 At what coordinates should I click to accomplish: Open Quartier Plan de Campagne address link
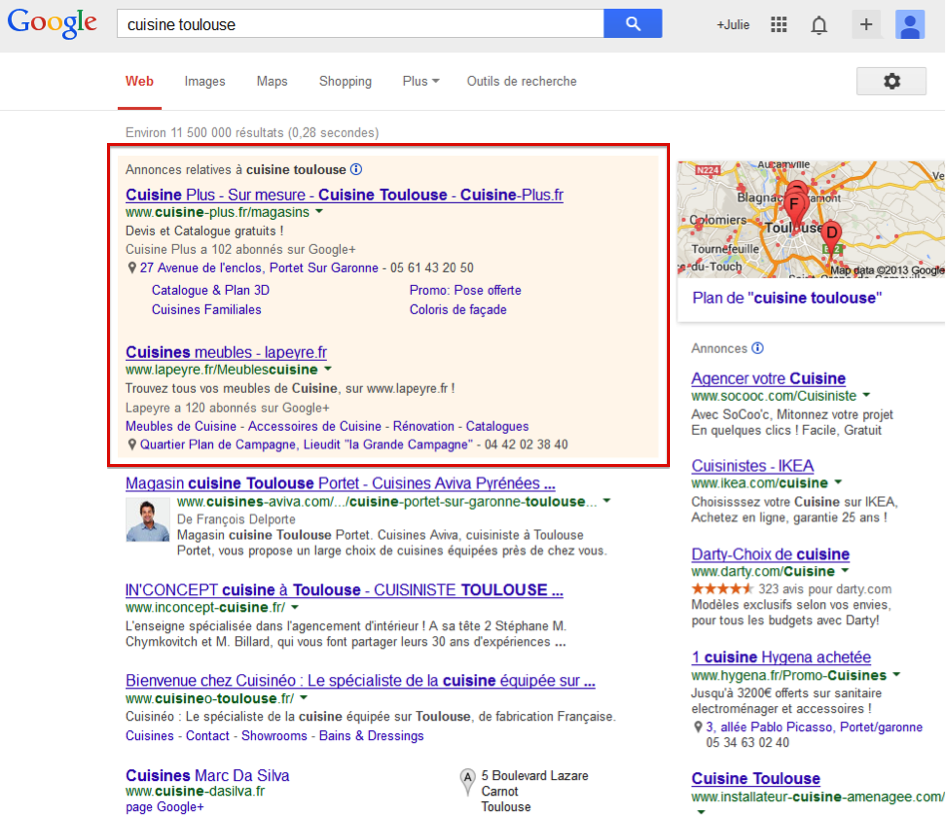(x=306, y=445)
